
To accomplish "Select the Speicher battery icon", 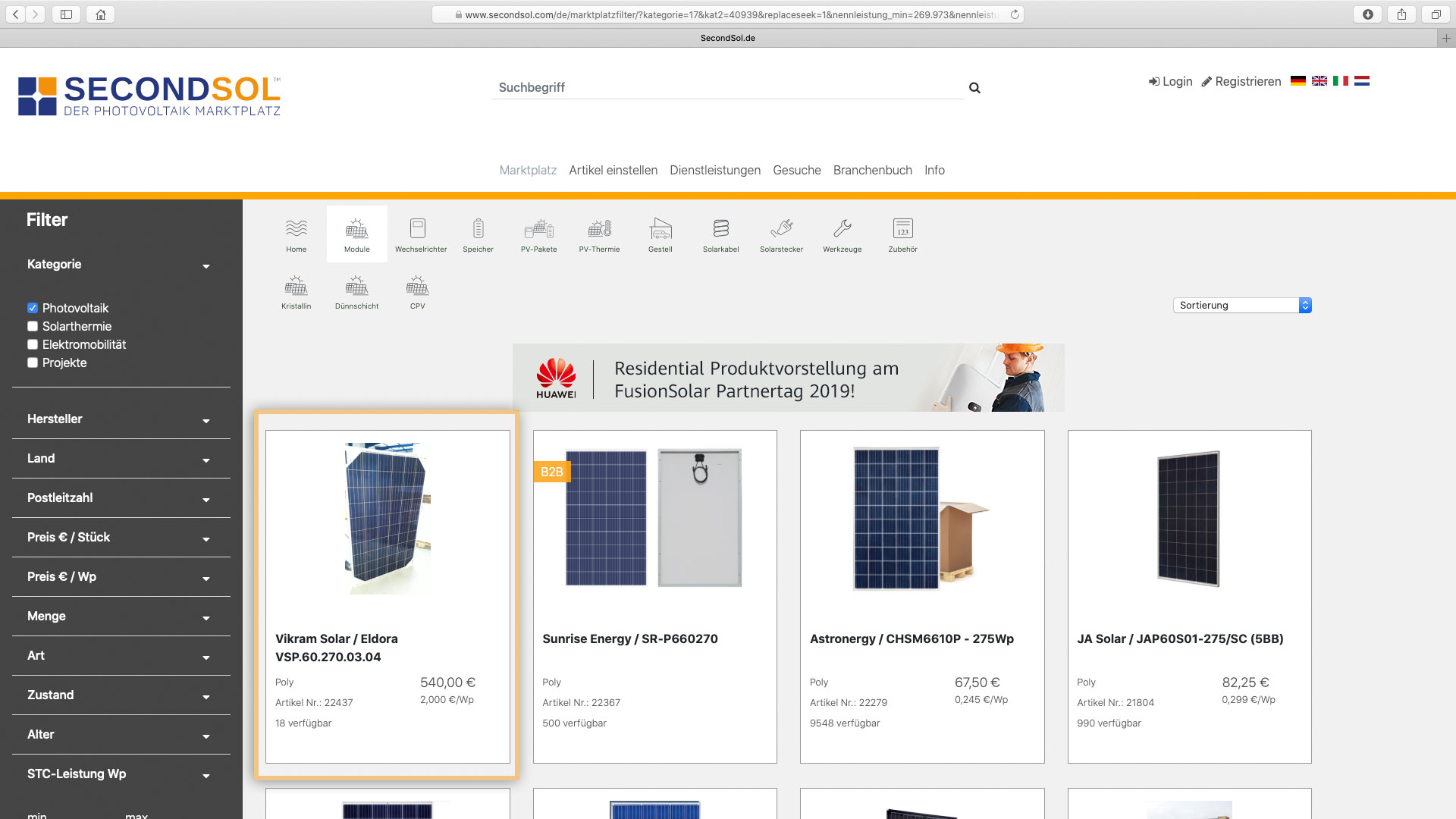I will click(x=478, y=234).
